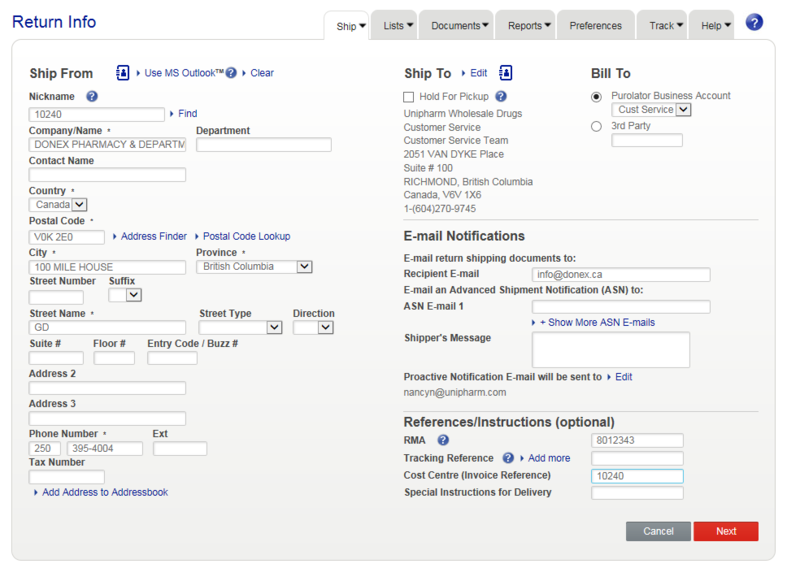
Task: Click Special Instructions for Delivery field
Action: pyautogui.click(x=637, y=493)
